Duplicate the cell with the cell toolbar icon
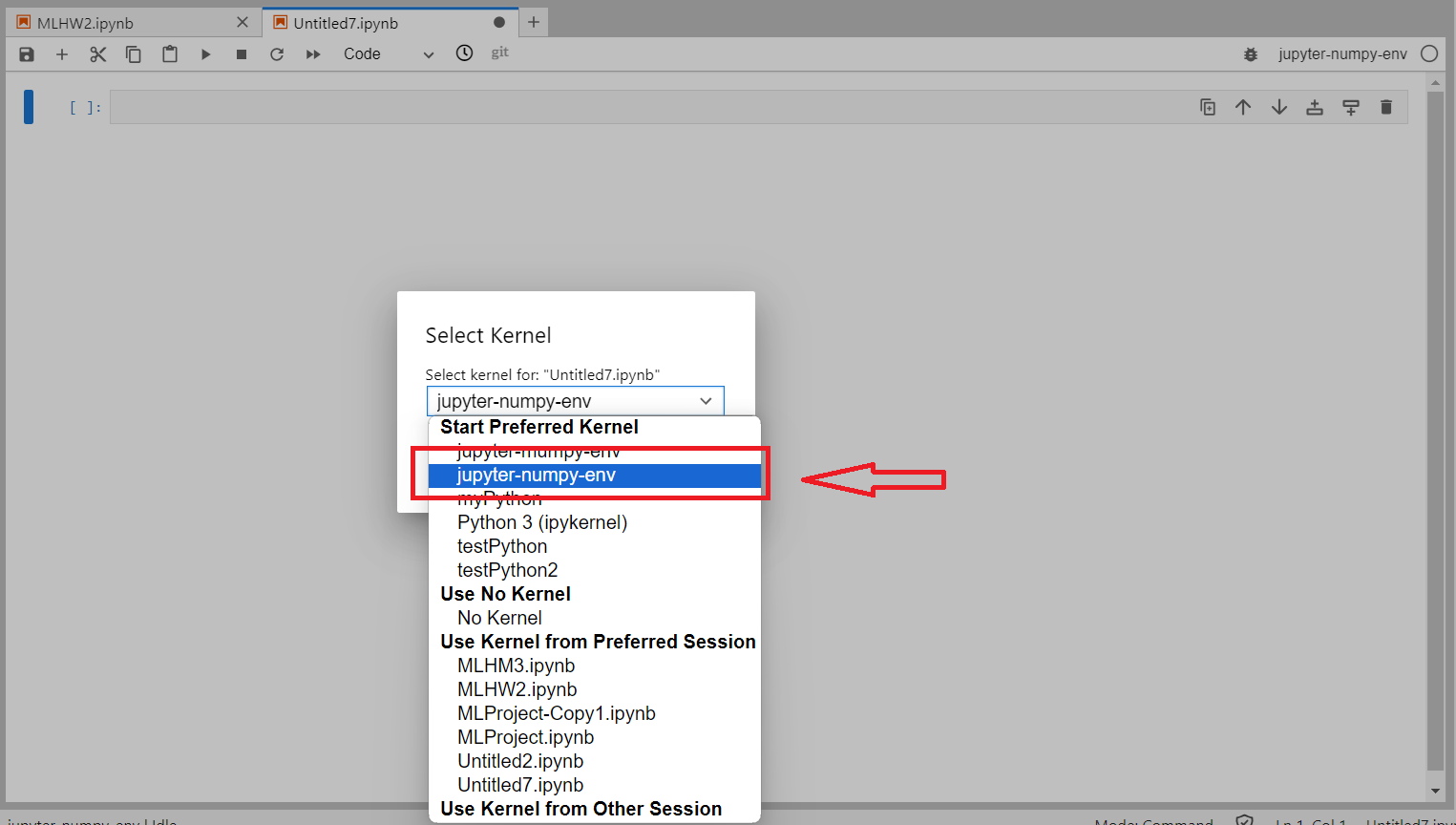The height and width of the screenshot is (825, 1456). click(x=1208, y=107)
